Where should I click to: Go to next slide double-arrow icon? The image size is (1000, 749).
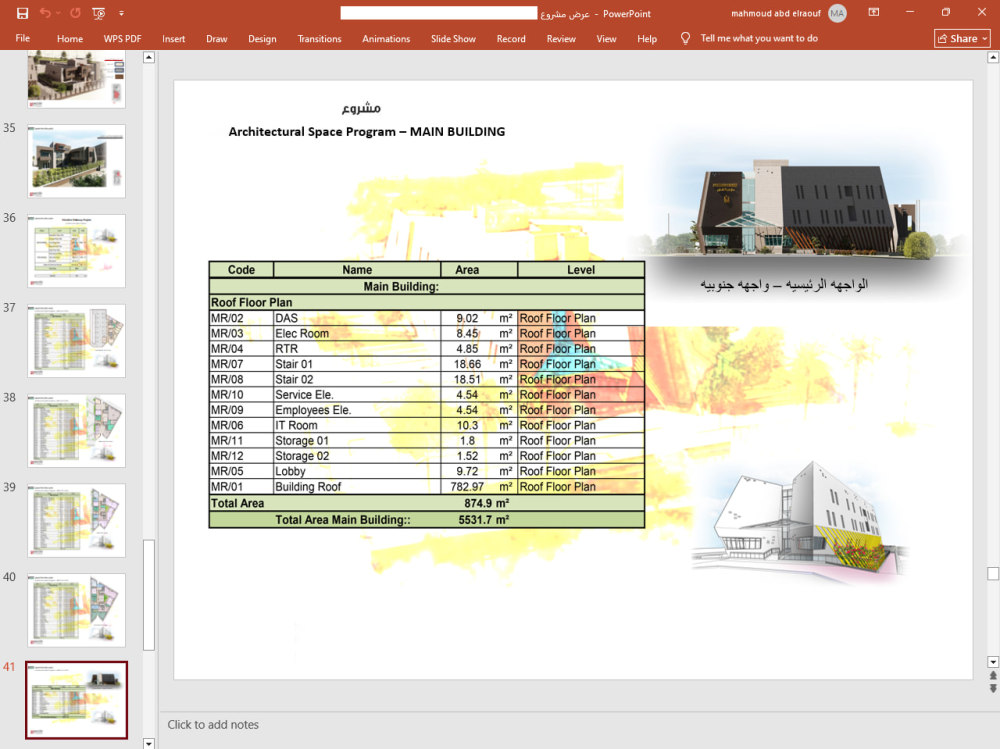pyautogui.click(x=993, y=688)
